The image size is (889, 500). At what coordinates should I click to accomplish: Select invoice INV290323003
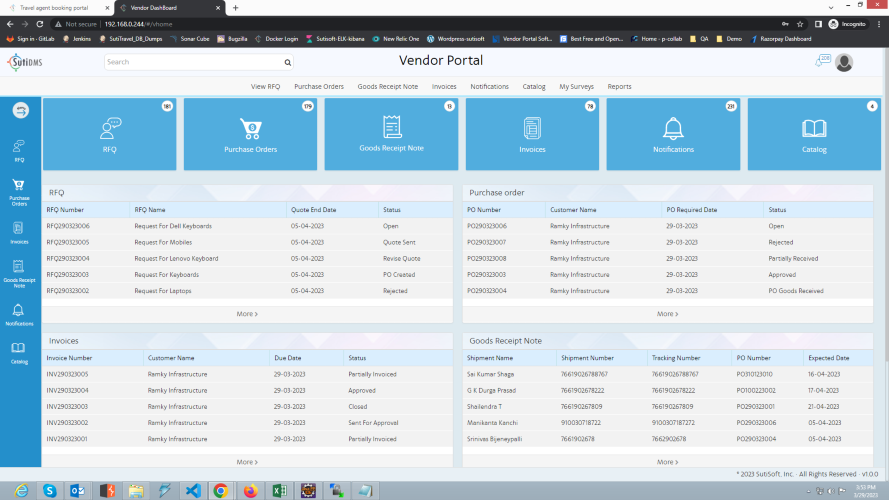(x=67, y=406)
